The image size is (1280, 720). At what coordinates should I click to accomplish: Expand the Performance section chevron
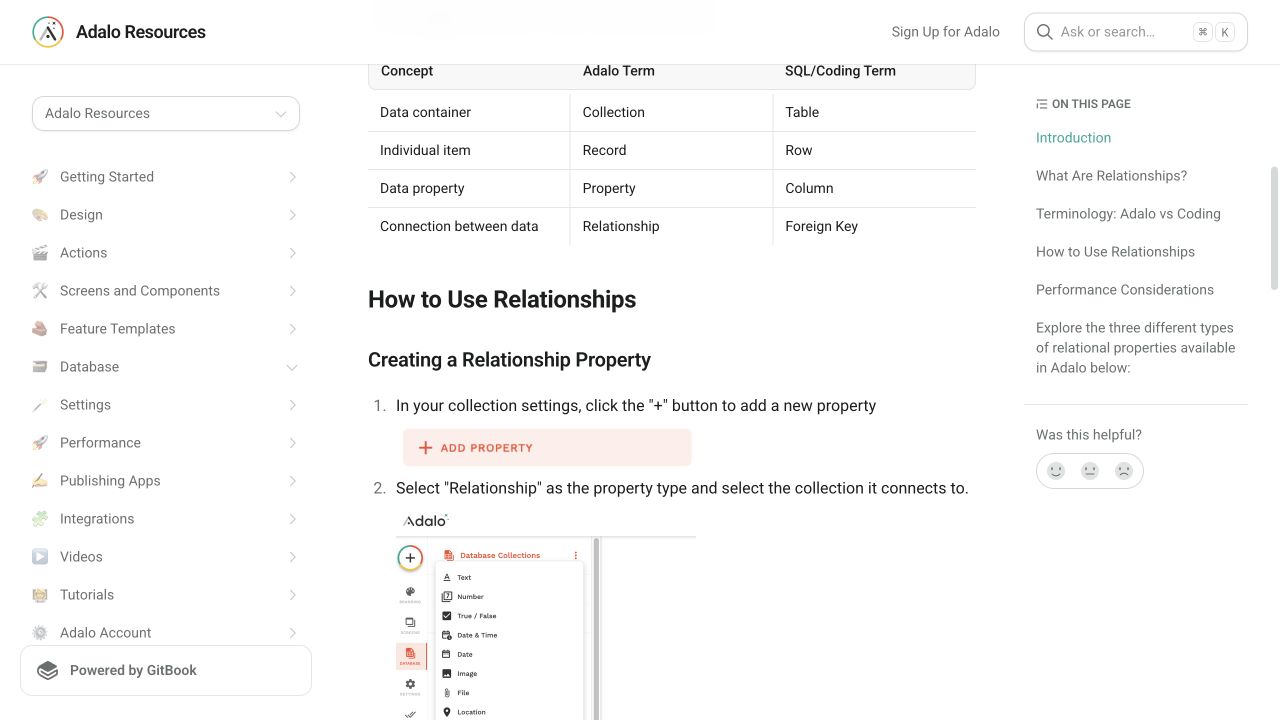[x=292, y=443]
